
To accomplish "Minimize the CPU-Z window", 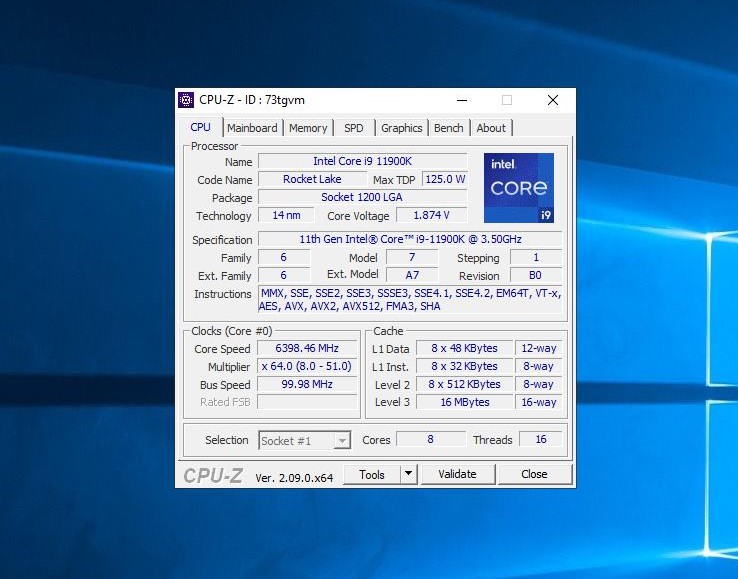I will pyautogui.click(x=462, y=100).
